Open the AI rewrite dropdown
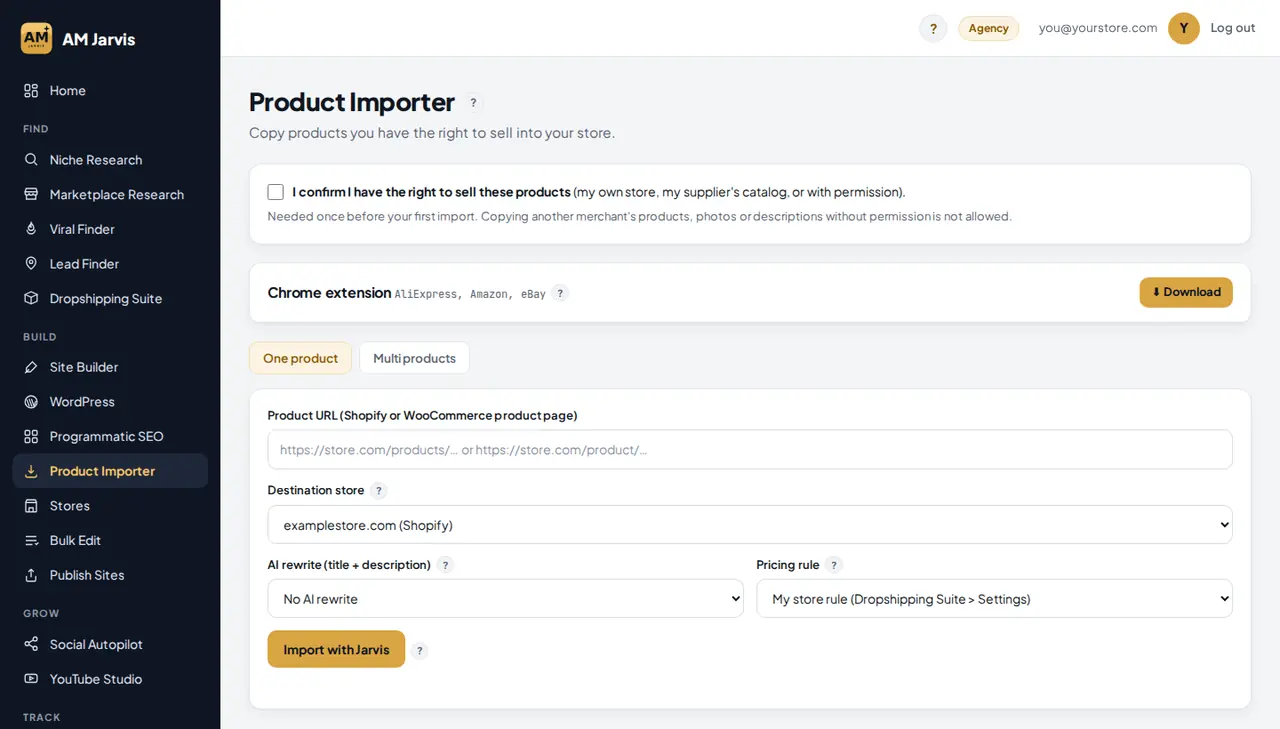This screenshot has height=729, width=1280. click(505, 599)
